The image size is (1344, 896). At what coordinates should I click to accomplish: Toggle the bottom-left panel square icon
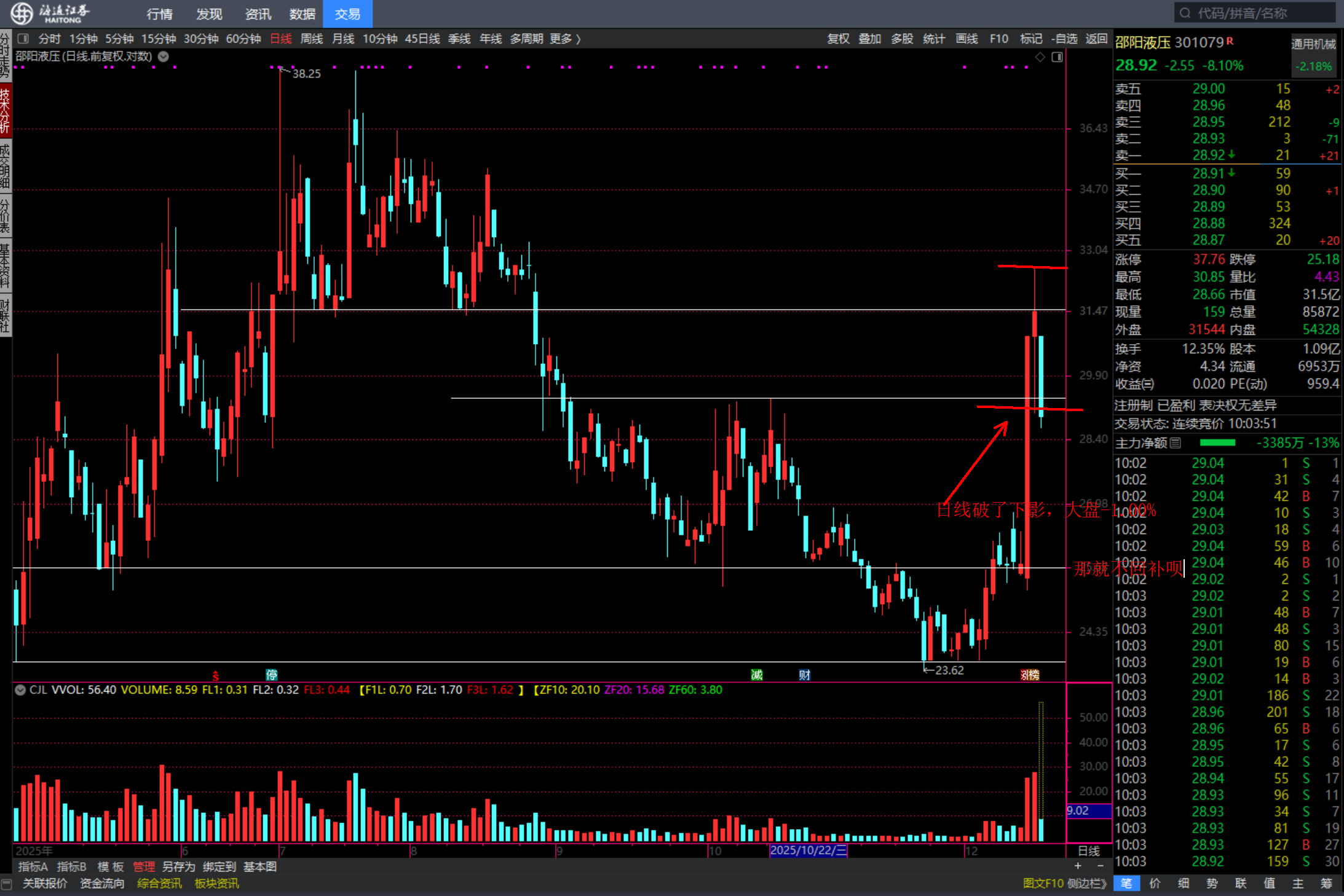tap(7, 884)
